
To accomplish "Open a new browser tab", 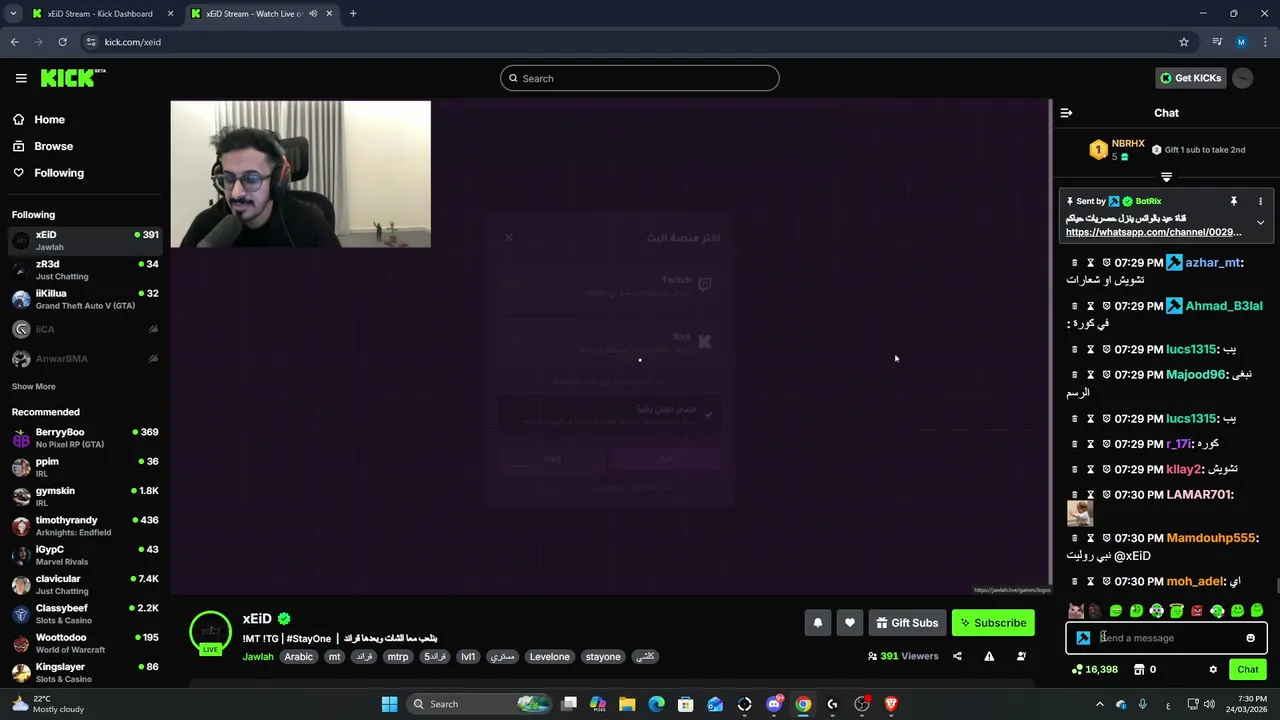I will [x=352, y=14].
